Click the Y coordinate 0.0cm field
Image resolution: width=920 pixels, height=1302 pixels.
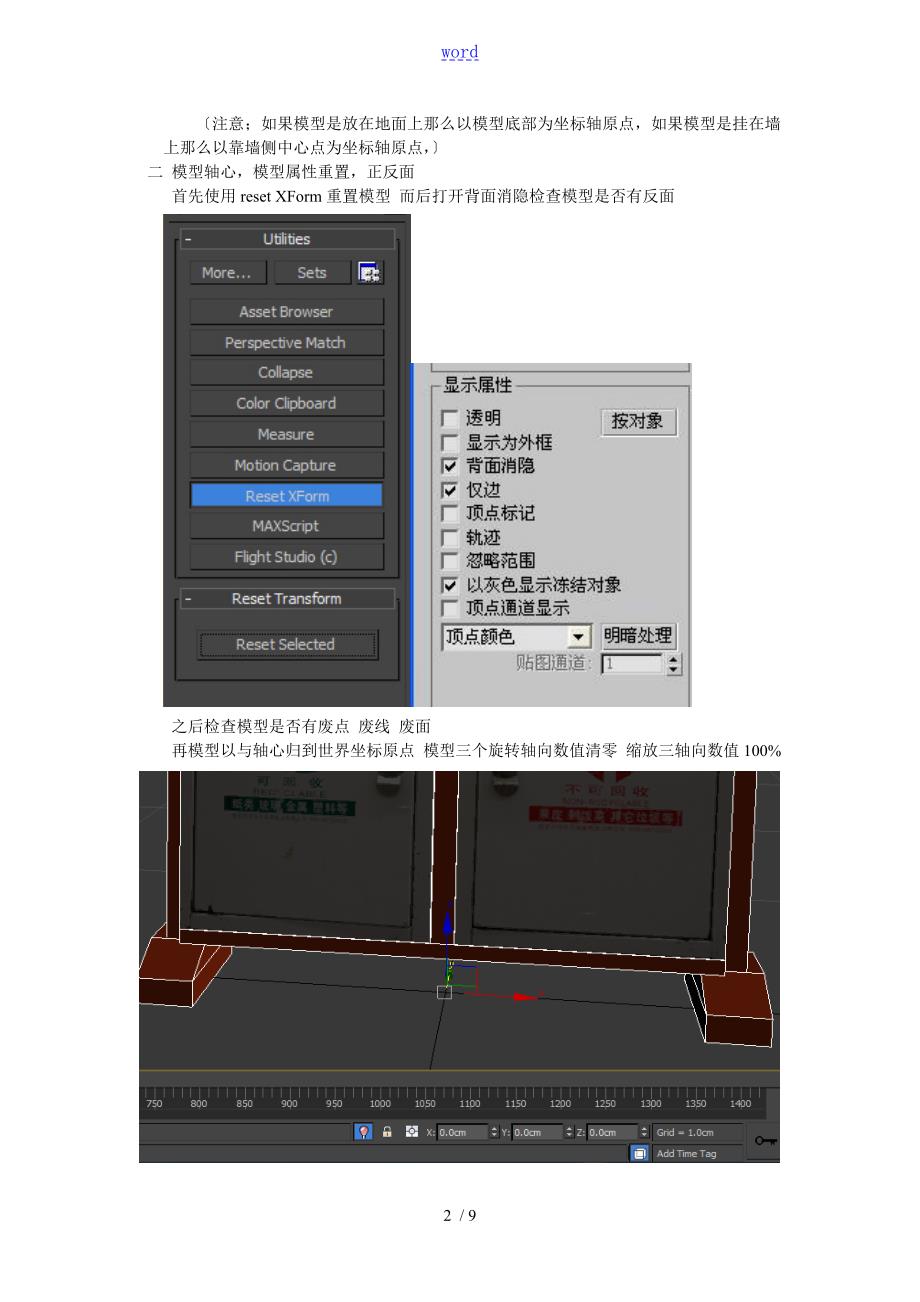[538, 1132]
